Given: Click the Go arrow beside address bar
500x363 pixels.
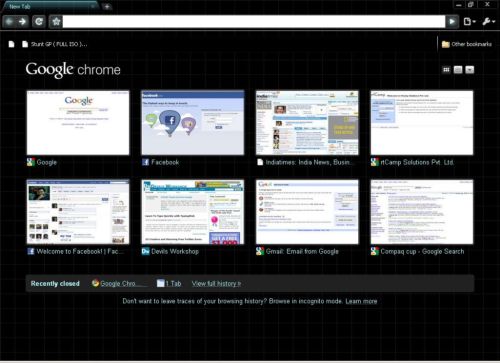Looking at the screenshot, I should (x=452, y=22).
